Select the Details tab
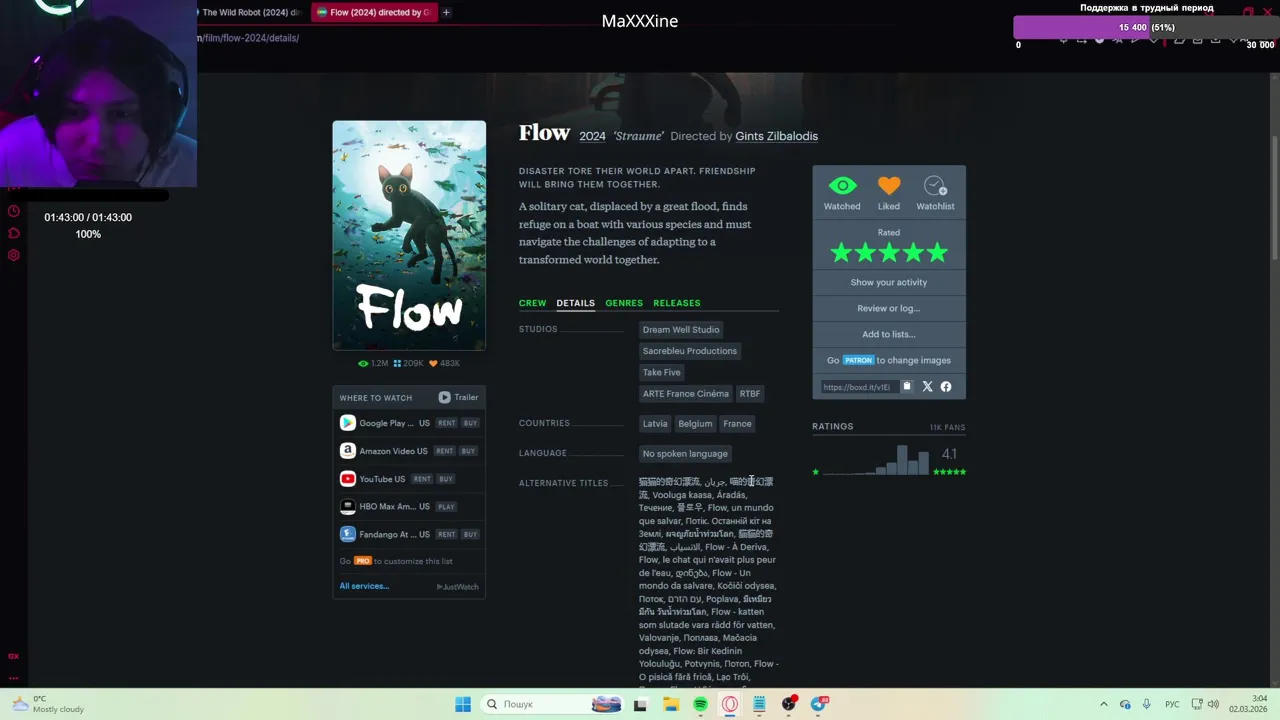The height and width of the screenshot is (720, 1280). 575,303
